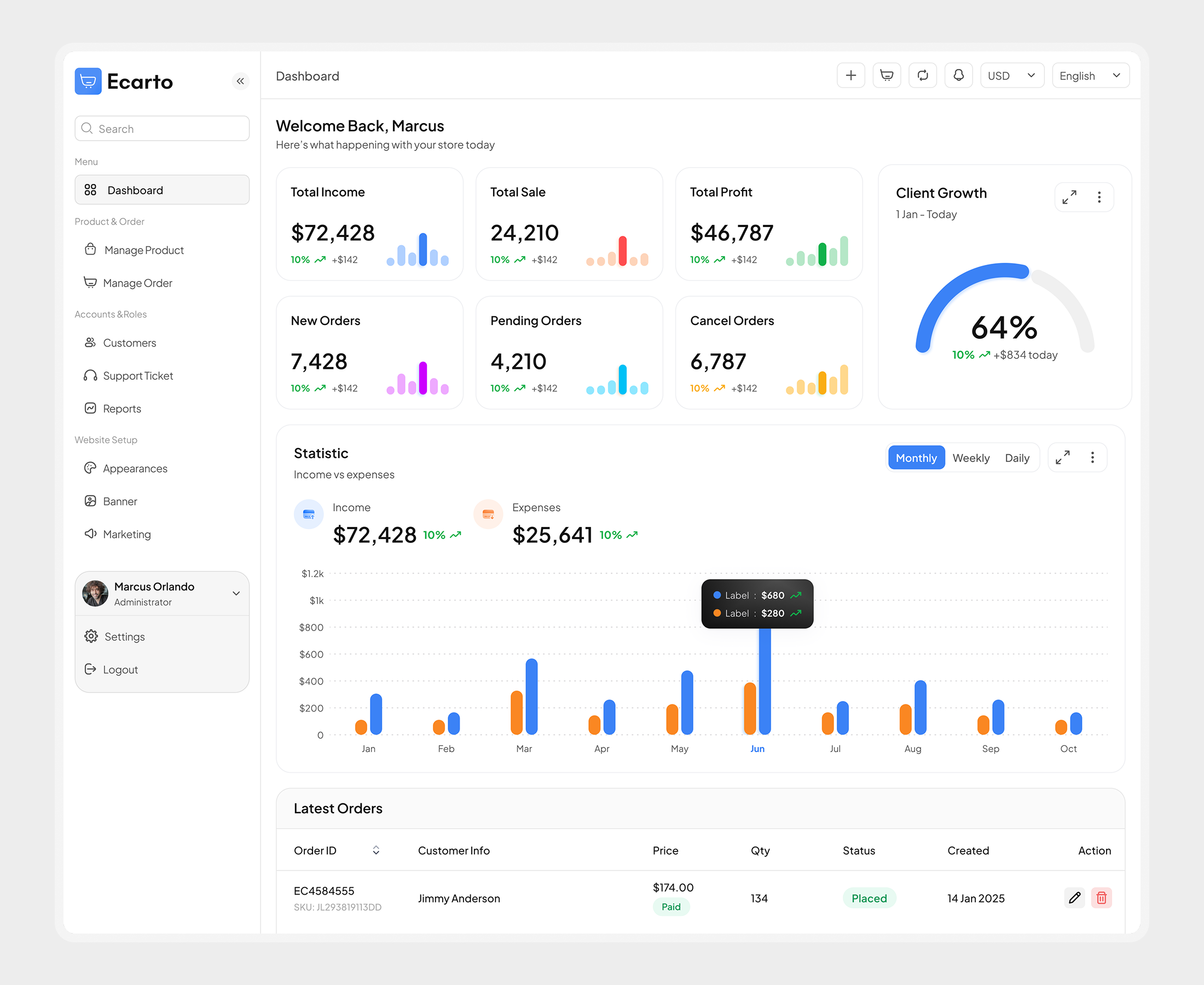Open the USD currency dropdown
This screenshot has width=1204, height=985.
click(x=1012, y=75)
